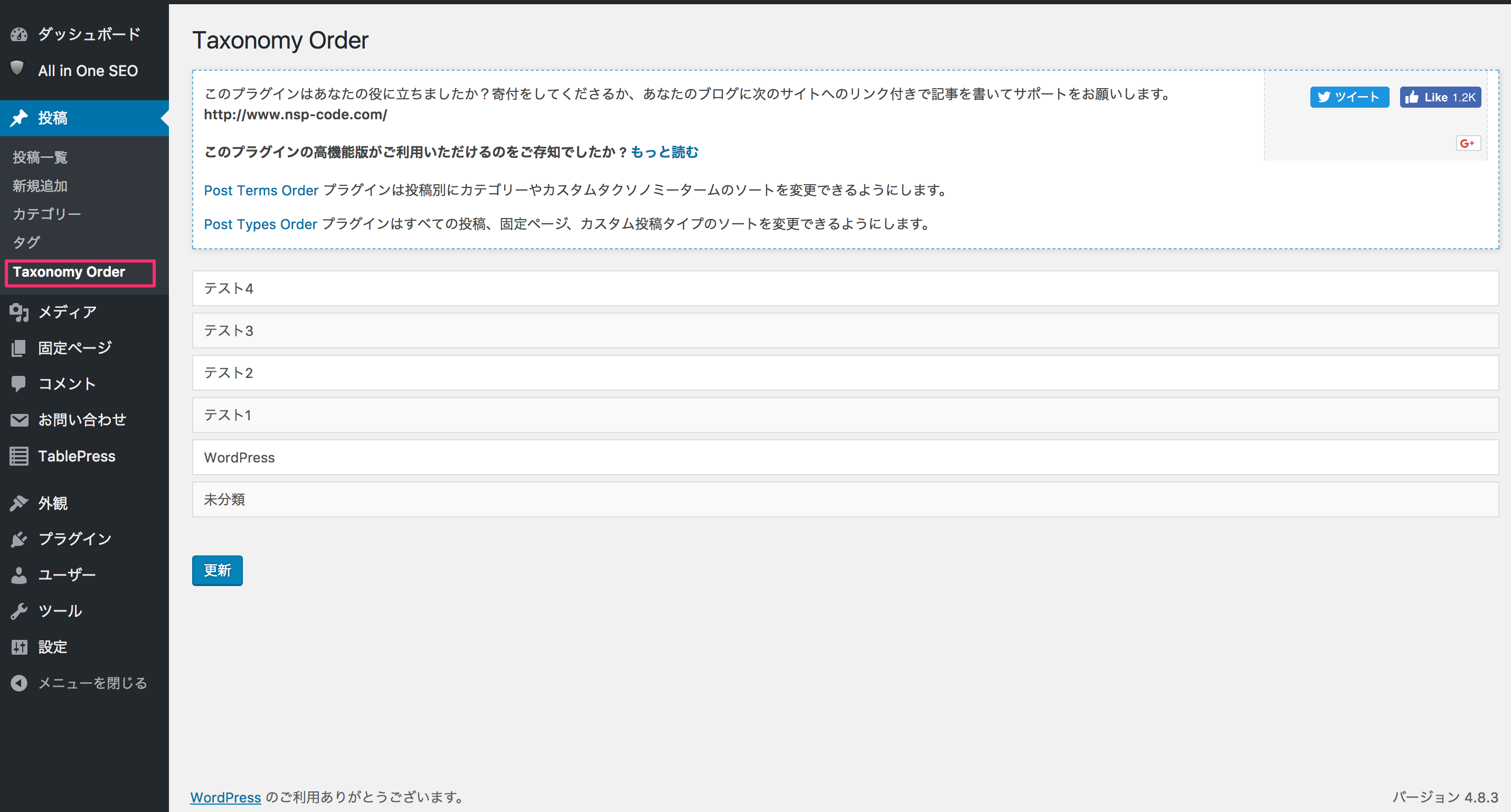The height and width of the screenshot is (812, 1511).
Task: Click the バージョン 4.8.3 footer text
Action: (x=1446, y=797)
